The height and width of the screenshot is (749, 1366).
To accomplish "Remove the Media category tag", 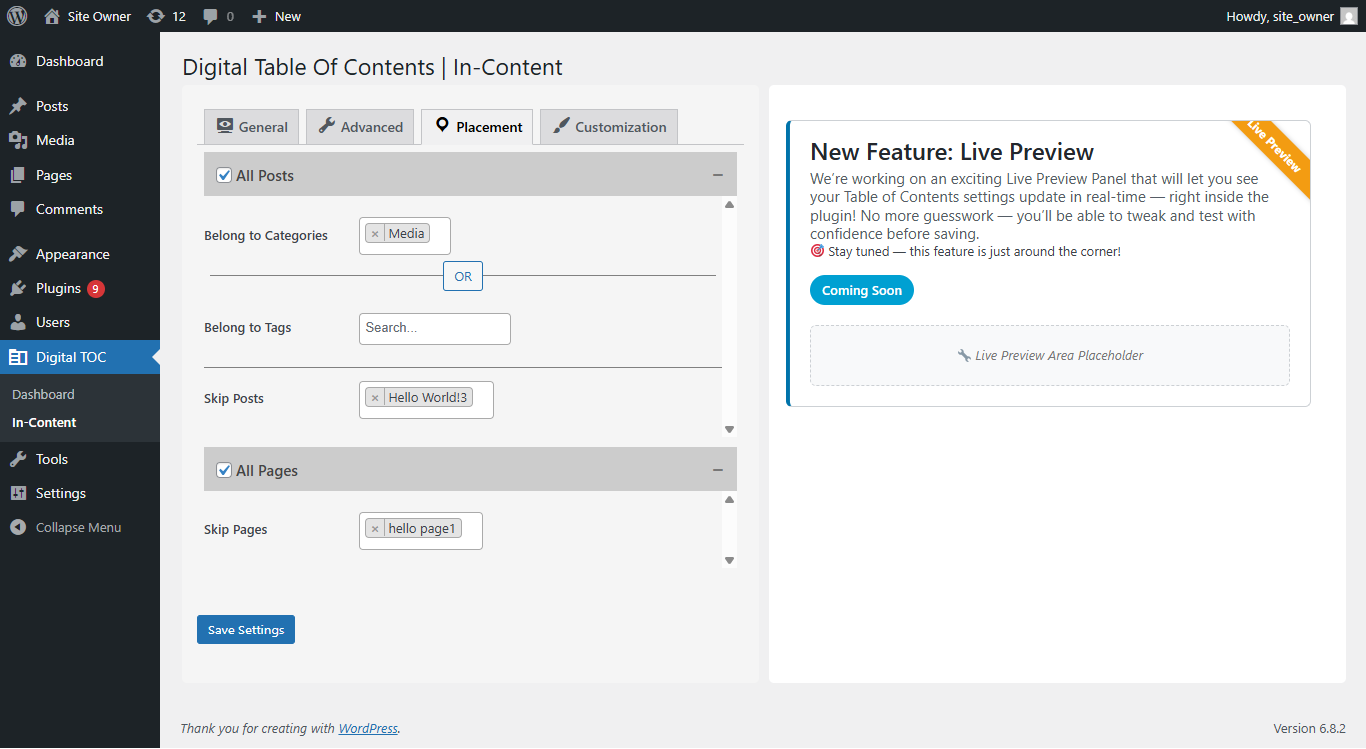I will pyautogui.click(x=375, y=234).
